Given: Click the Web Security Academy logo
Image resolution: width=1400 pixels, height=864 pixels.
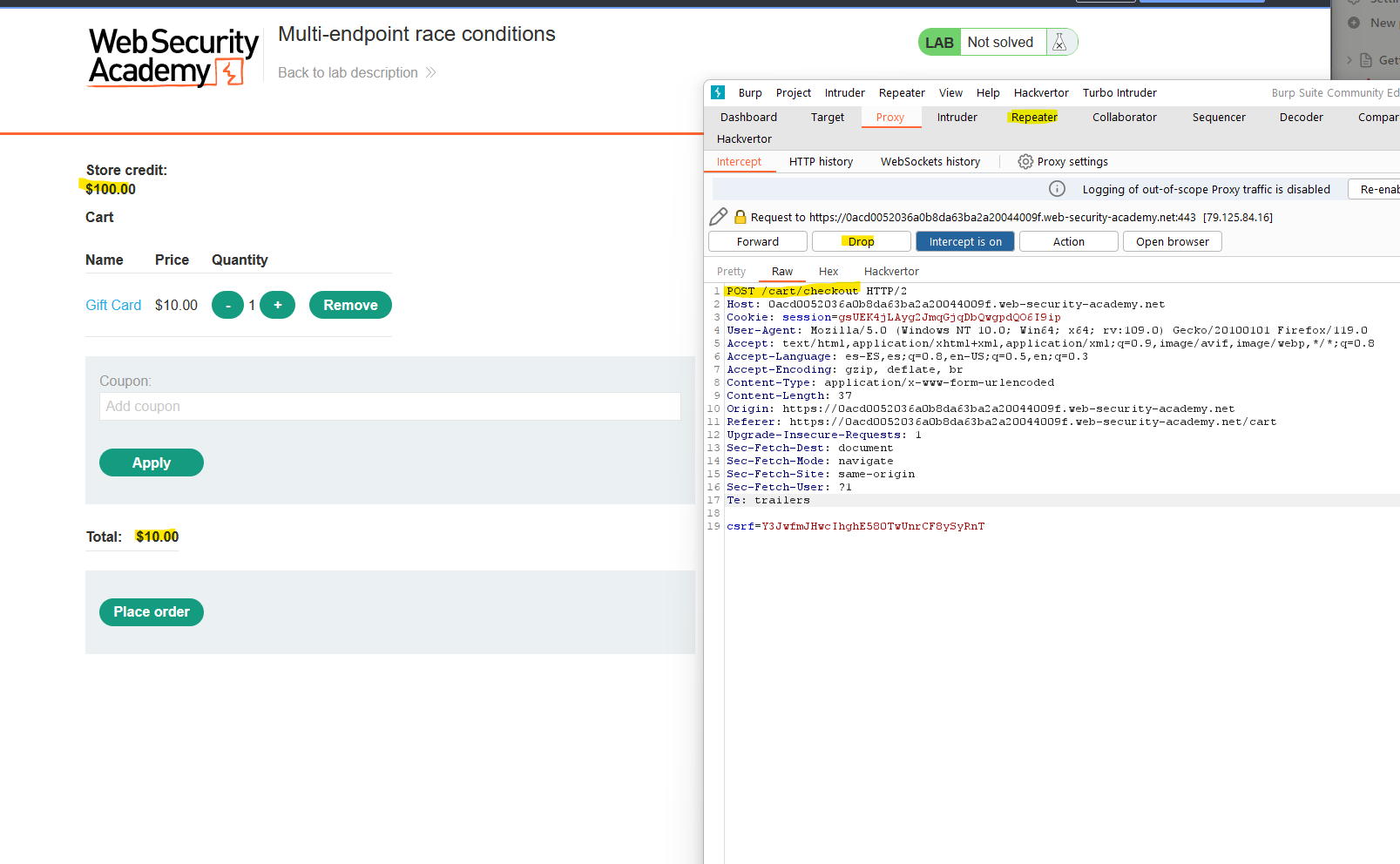Looking at the screenshot, I should tap(173, 57).
